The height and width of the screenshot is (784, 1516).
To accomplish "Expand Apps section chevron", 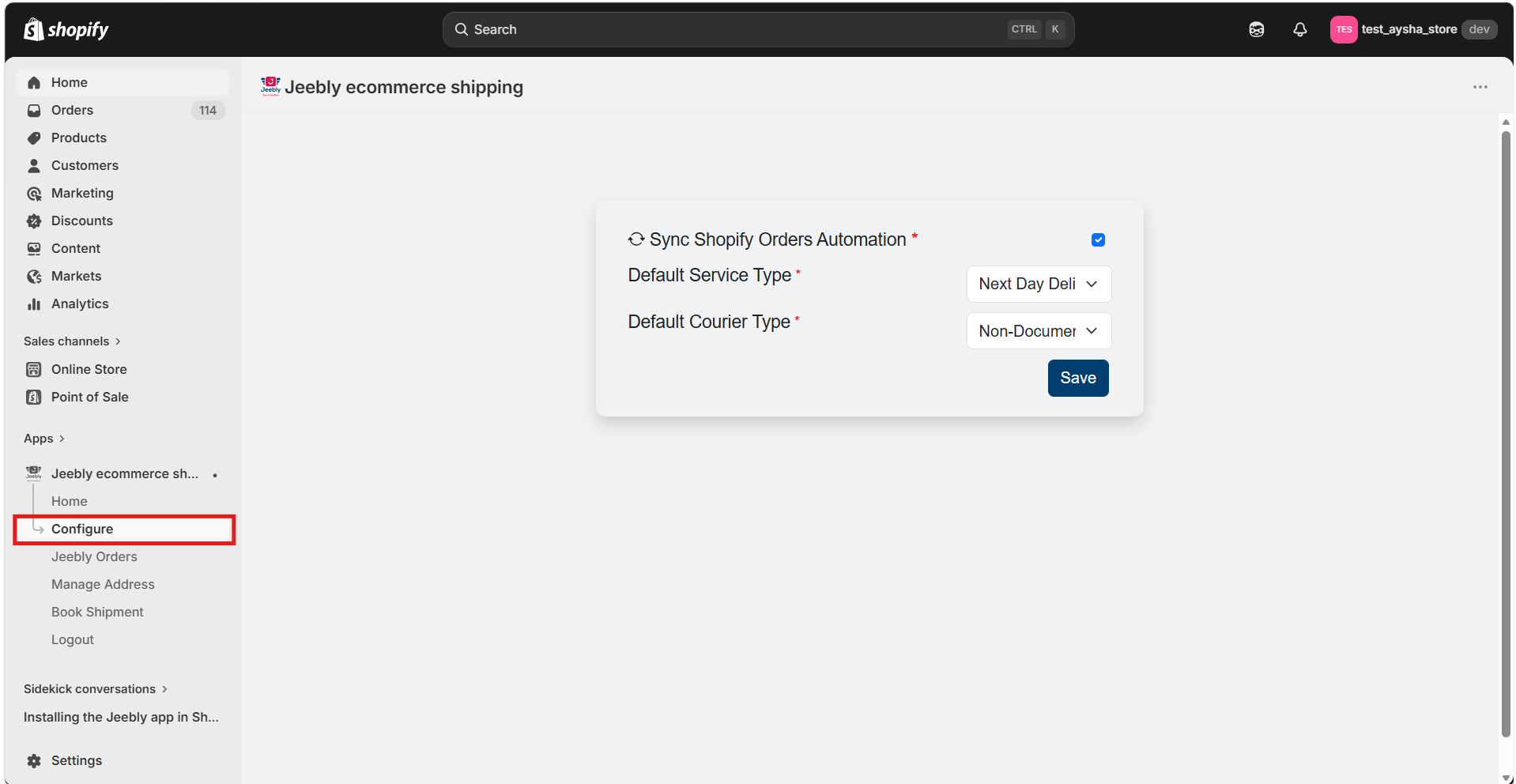I will point(62,439).
